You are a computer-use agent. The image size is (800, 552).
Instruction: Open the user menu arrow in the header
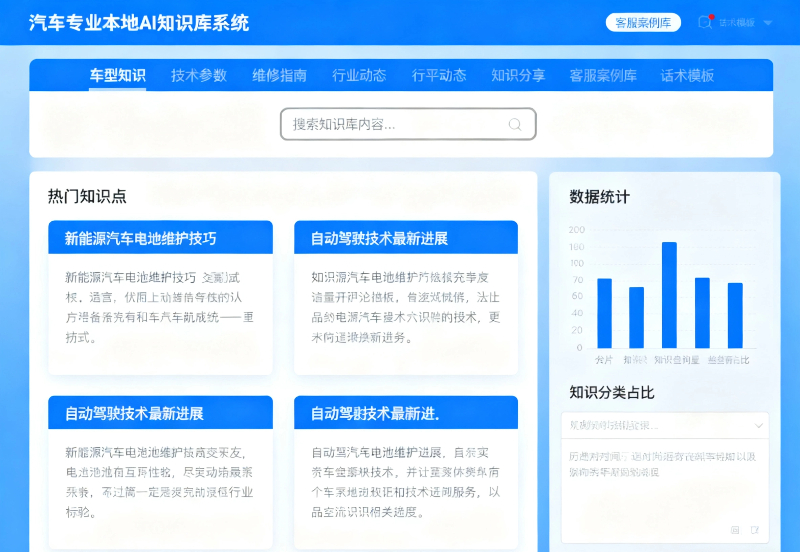coord(767,22)
